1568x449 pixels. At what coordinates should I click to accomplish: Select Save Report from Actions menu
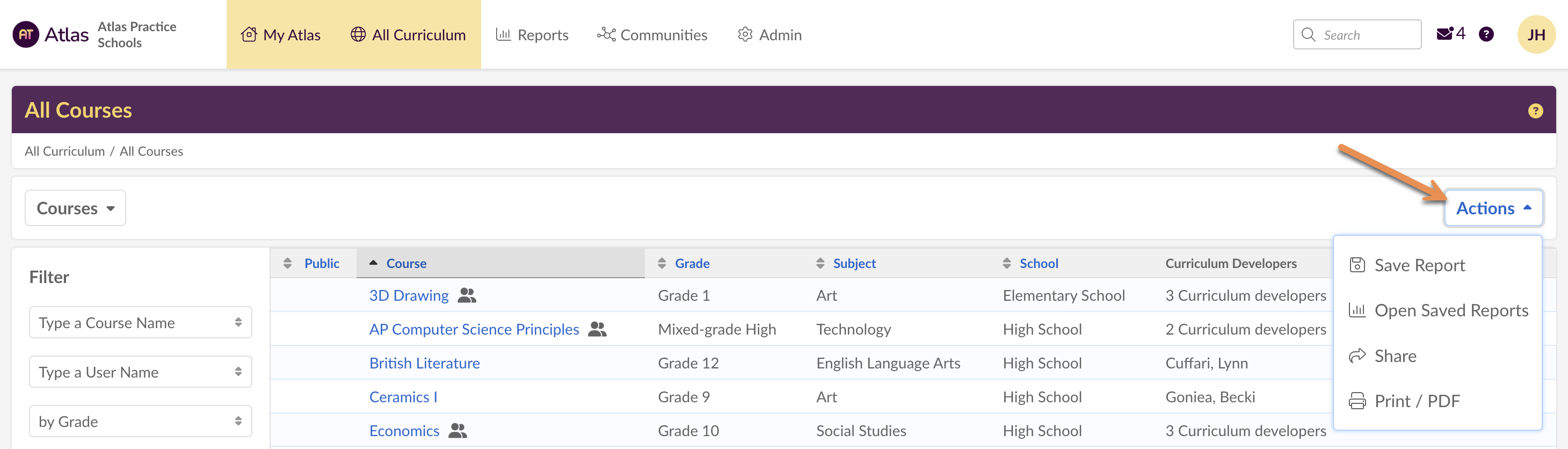[x=1418, y=265]
